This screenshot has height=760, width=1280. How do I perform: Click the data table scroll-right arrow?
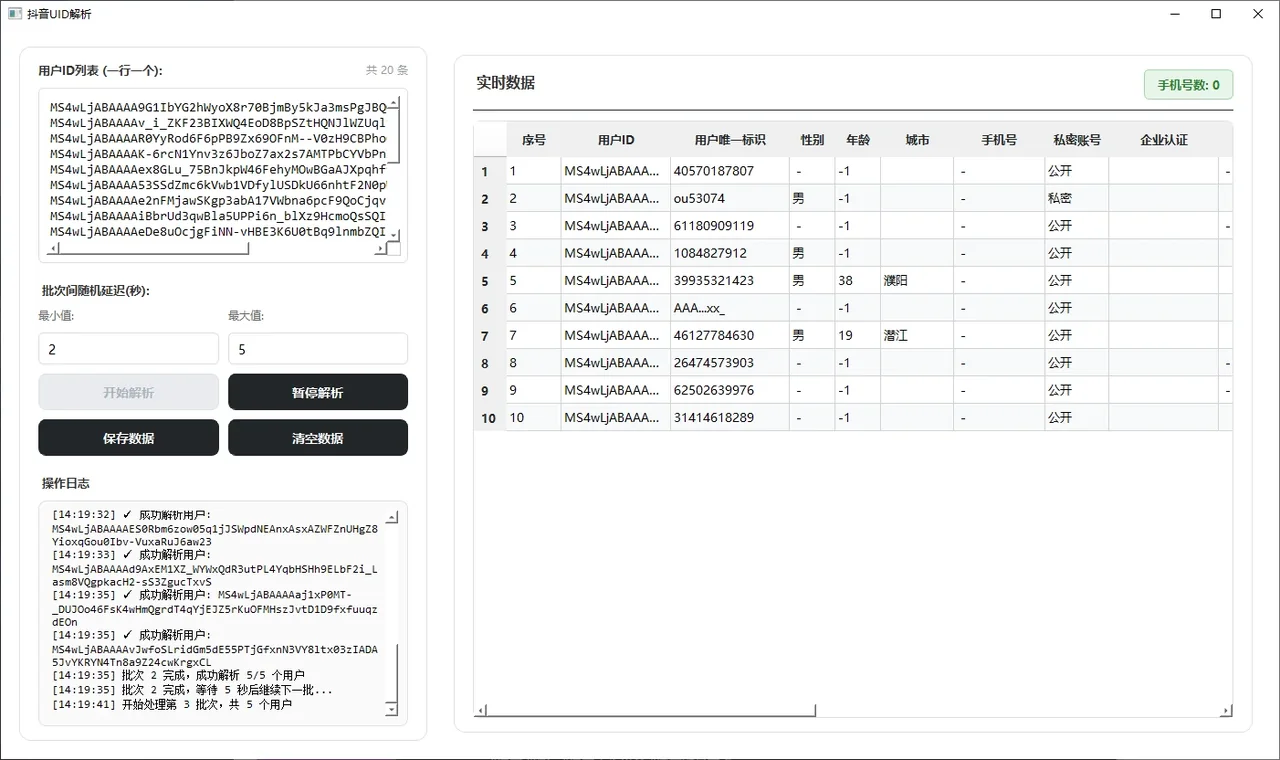[1226, 711]
